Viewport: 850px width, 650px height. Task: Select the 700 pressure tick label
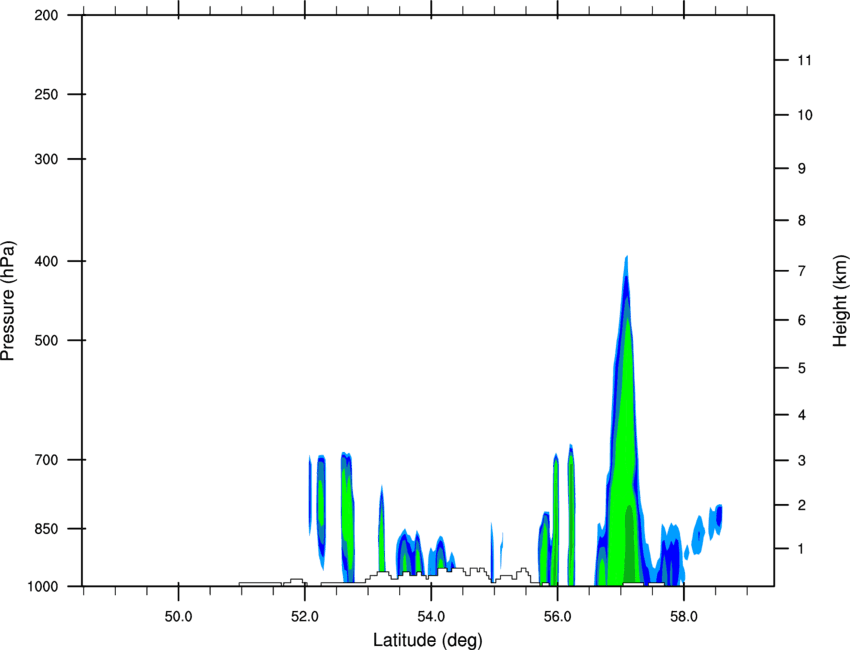point(46,460)
